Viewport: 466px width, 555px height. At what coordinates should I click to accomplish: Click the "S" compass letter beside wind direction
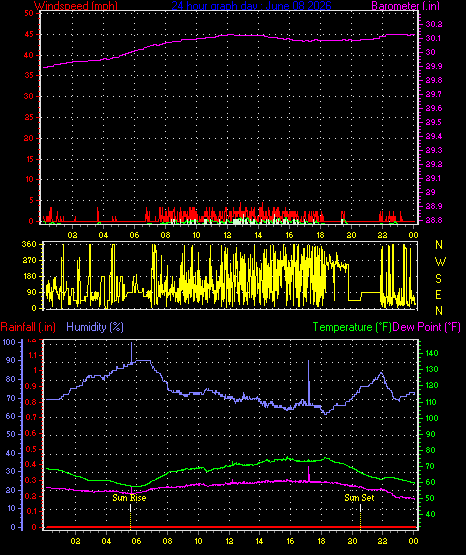(x=438, y=279)
